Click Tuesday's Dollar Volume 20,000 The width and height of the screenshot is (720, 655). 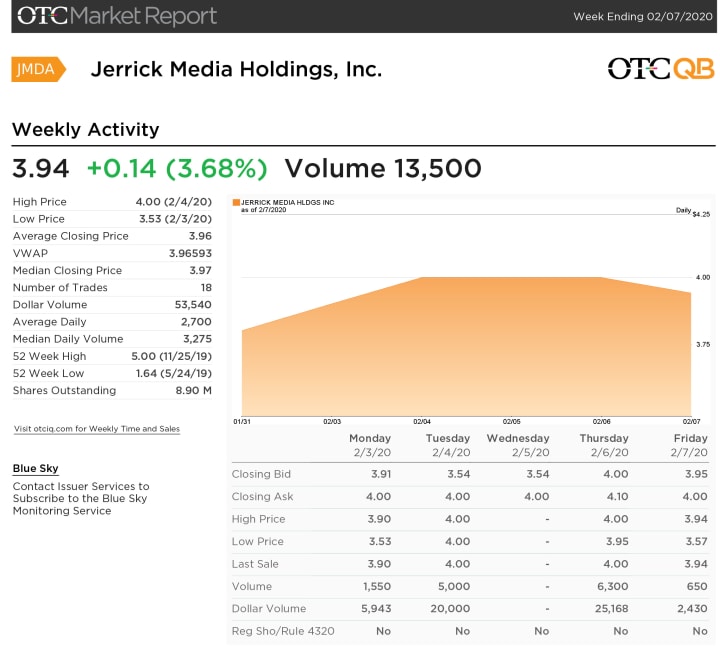450,609
